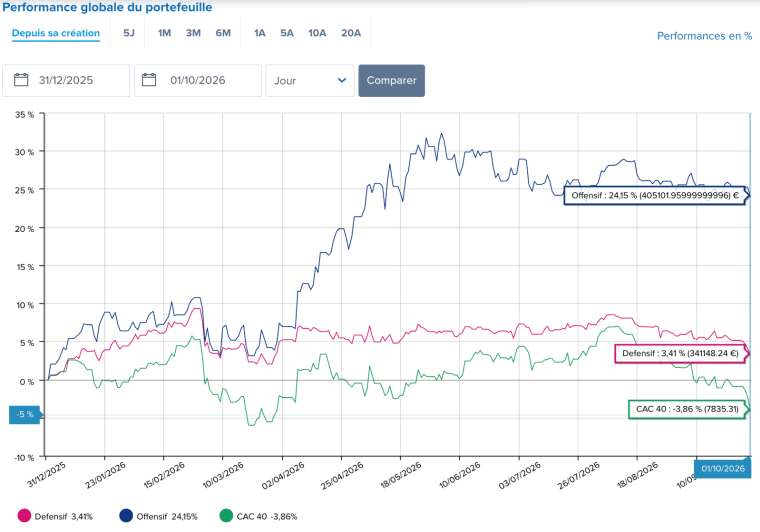Select the 5A period tab
This screenshot has height=532, width=760.
click(x=287, y=33)
